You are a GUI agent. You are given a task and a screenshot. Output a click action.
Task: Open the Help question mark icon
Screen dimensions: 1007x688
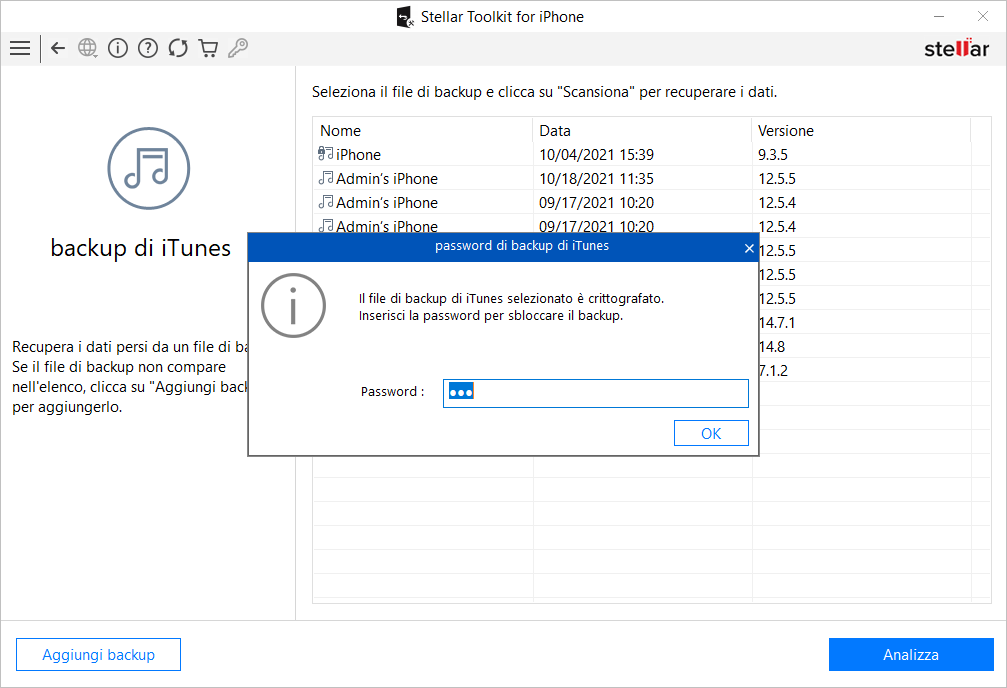point(148,48)
